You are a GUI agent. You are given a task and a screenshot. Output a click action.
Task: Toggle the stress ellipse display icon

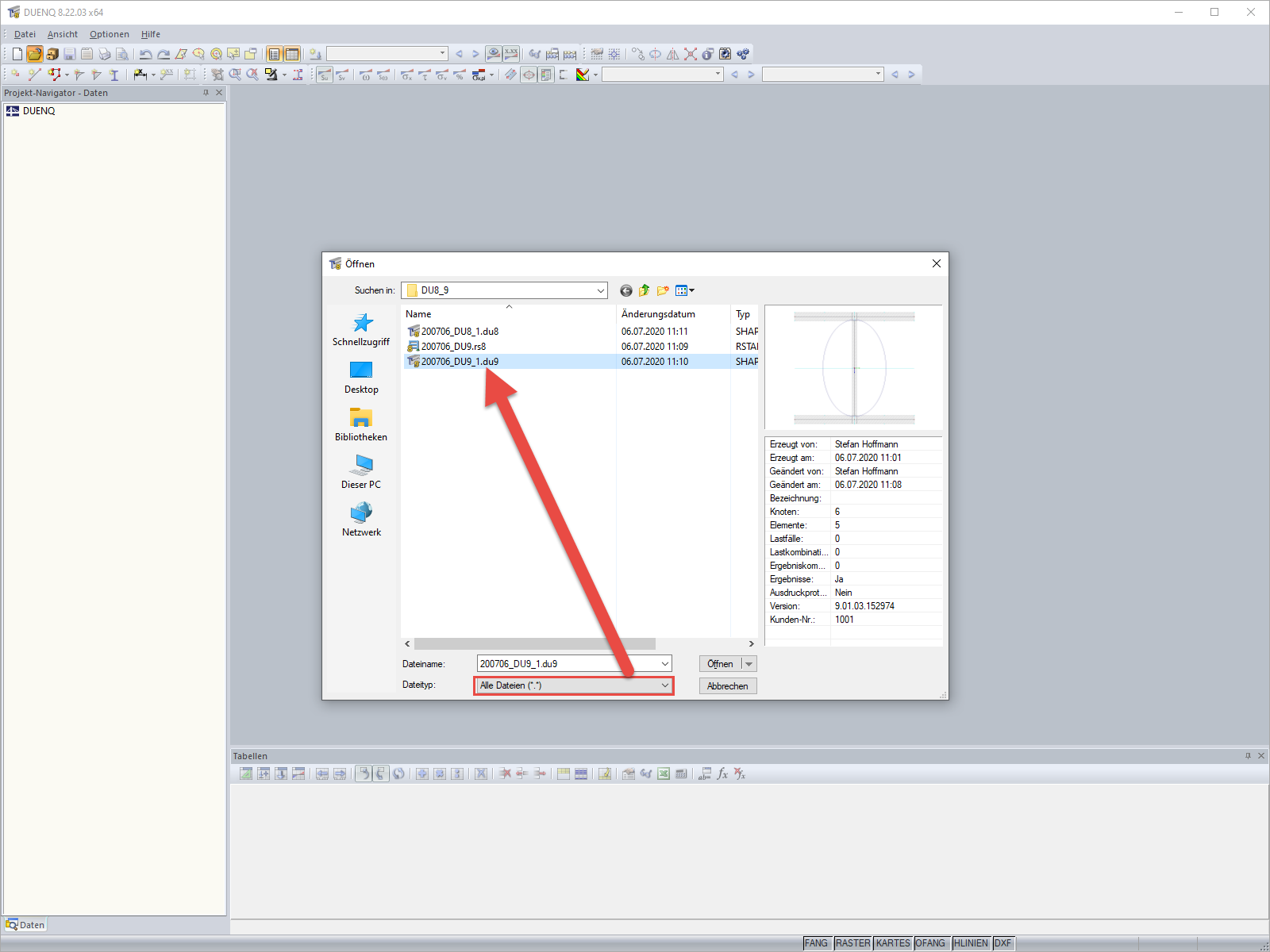click(x=529, y=75)
